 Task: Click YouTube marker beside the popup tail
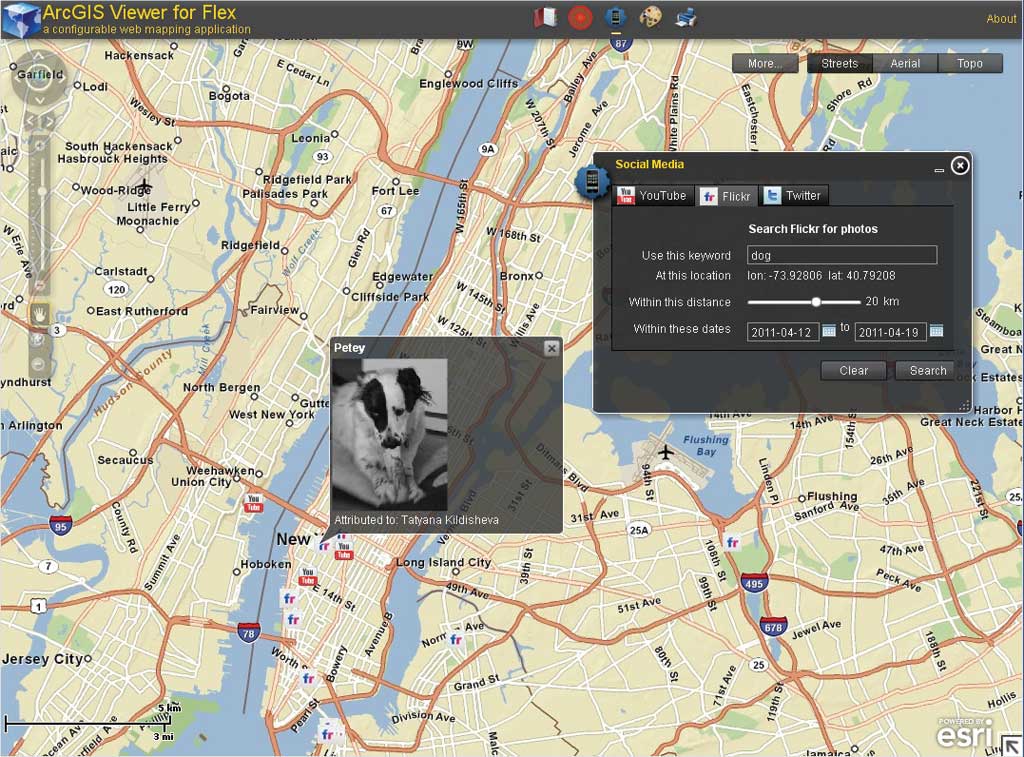coord(344,551)
